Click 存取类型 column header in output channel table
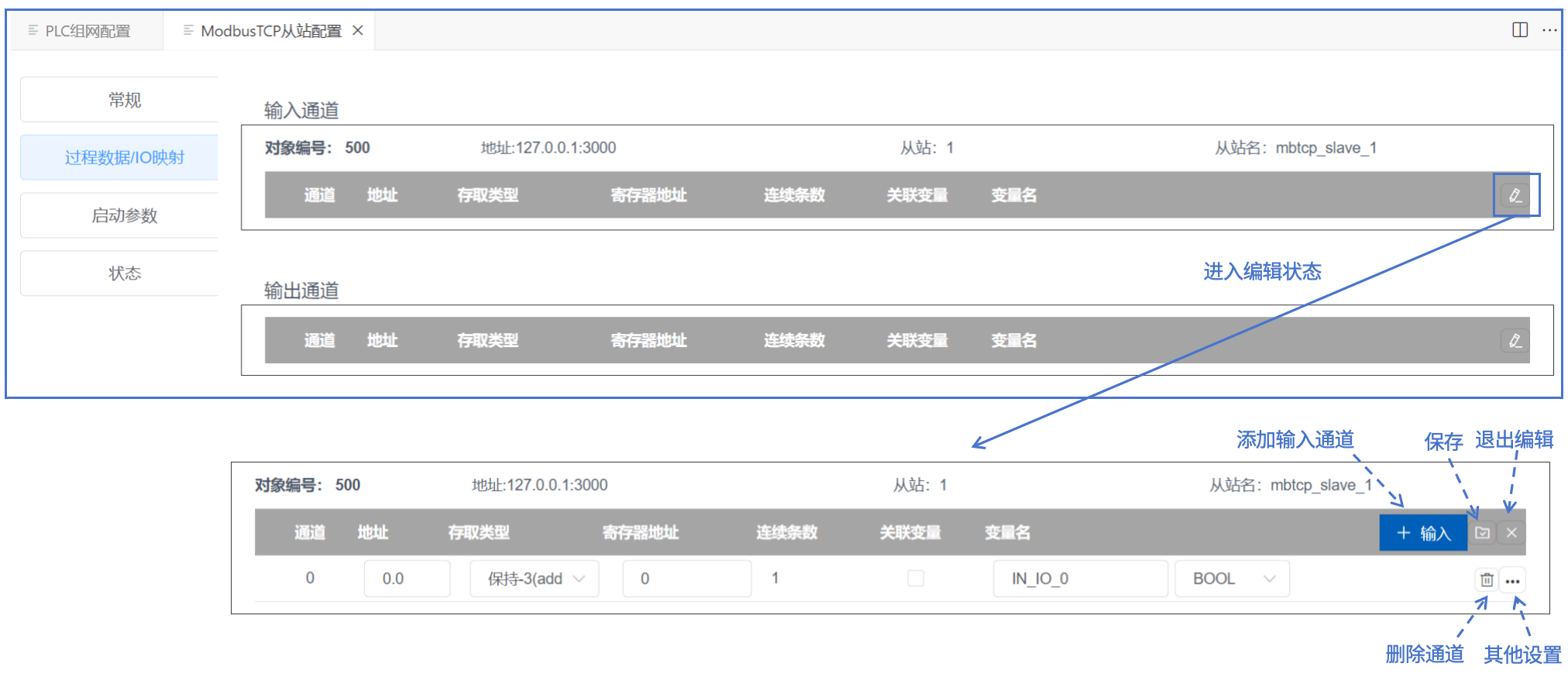This screenshot has width=1568, height=691. click(488, 341)
